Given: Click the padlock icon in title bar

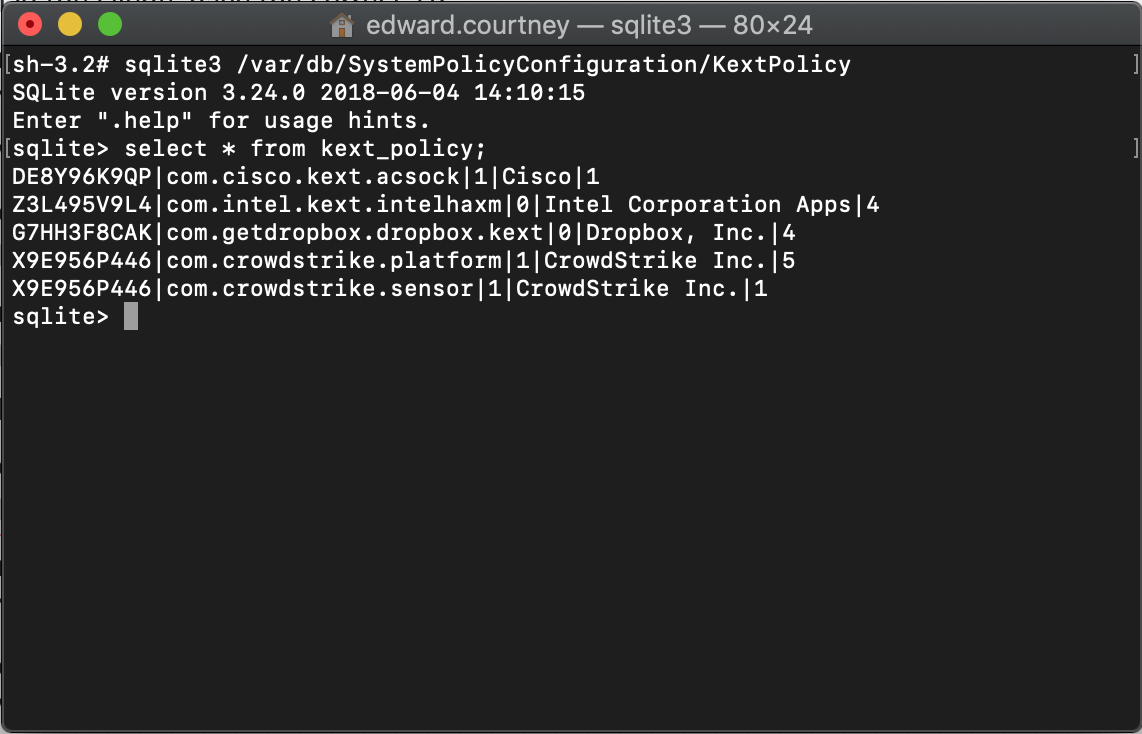Looking at the screenshot, I should (341, 25).
